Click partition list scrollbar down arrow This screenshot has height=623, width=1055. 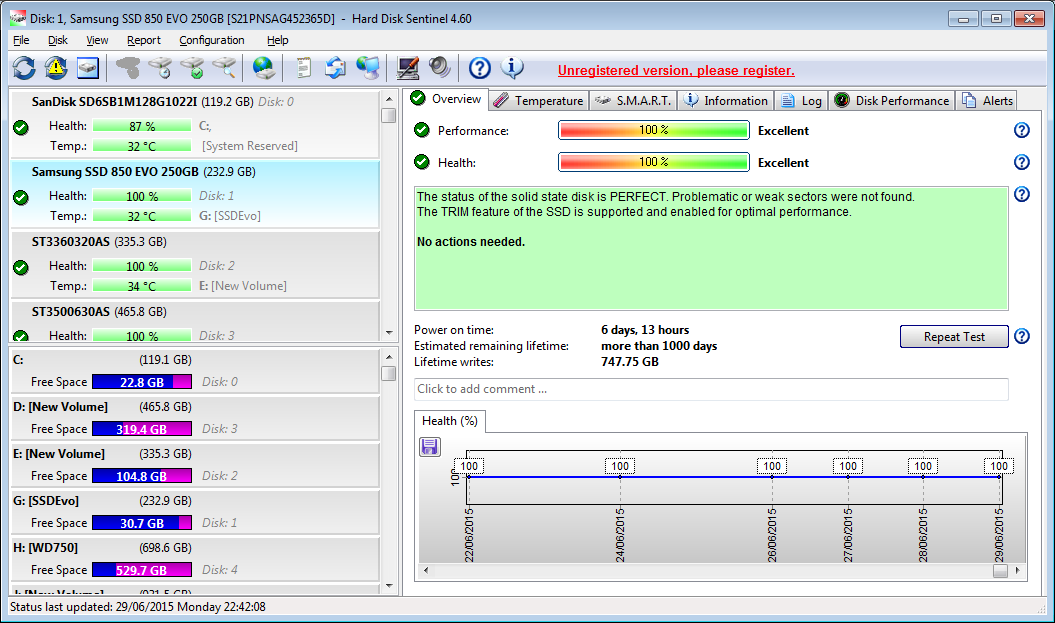tap(389, 586)
